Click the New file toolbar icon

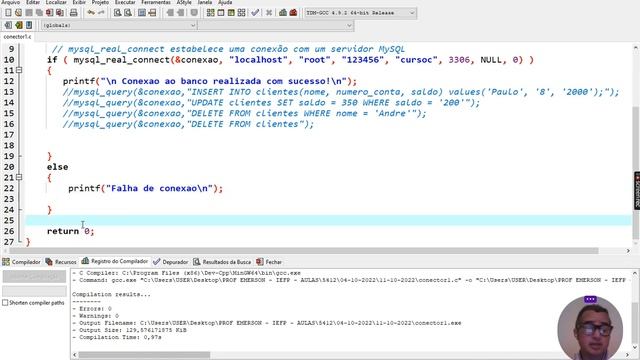(x=8, y=13)
